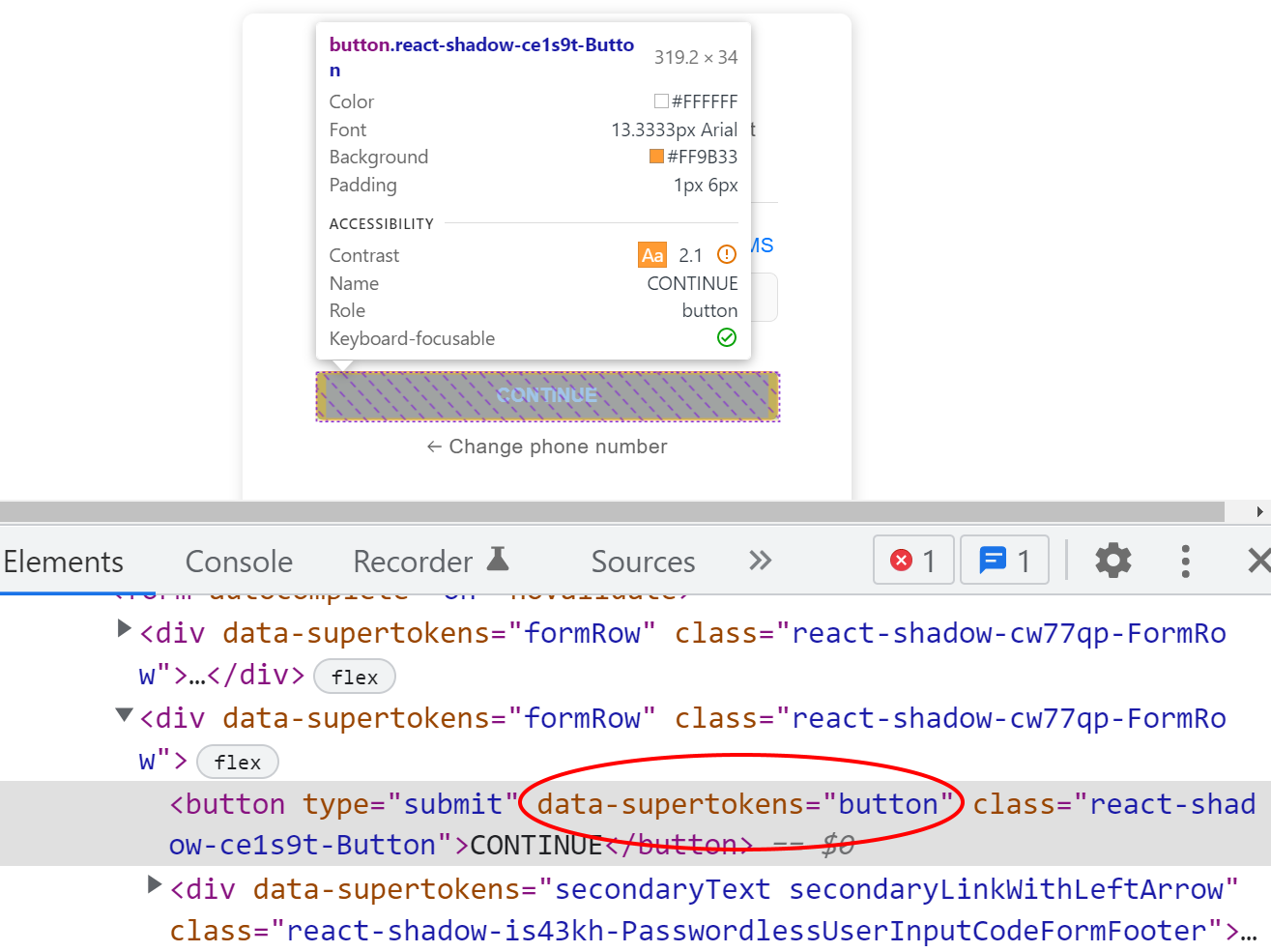Click the orange Aa contrast badge

pyautogui.click(x=652, y=254)
